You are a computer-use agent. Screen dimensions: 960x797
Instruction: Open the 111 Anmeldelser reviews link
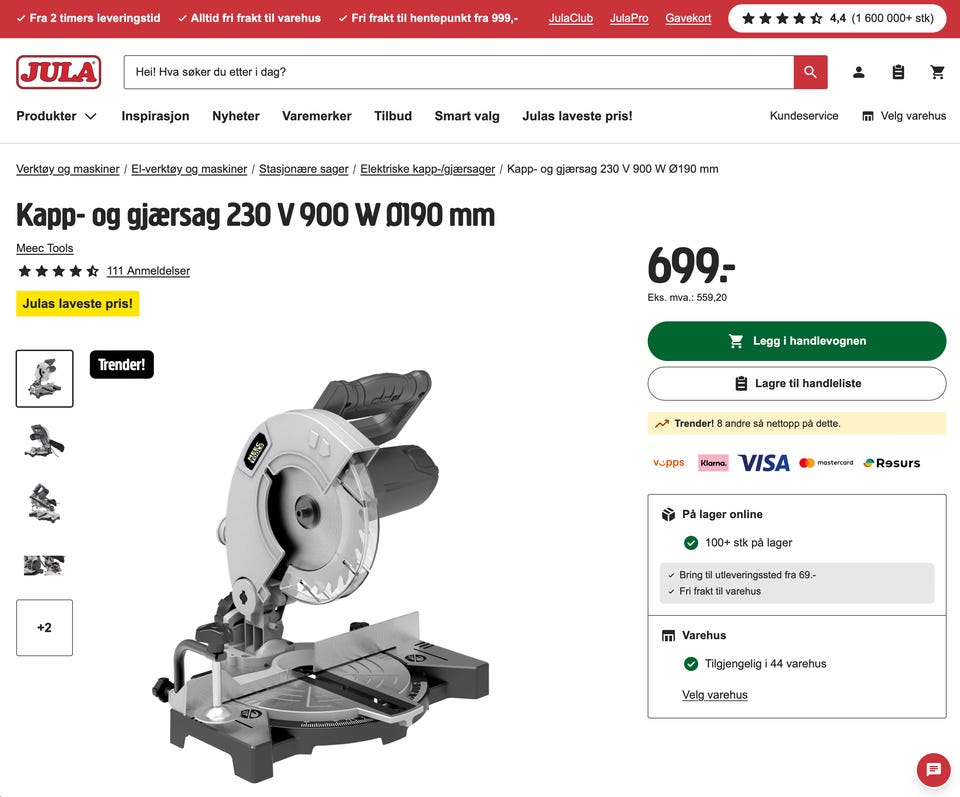(x=148, y=271)
